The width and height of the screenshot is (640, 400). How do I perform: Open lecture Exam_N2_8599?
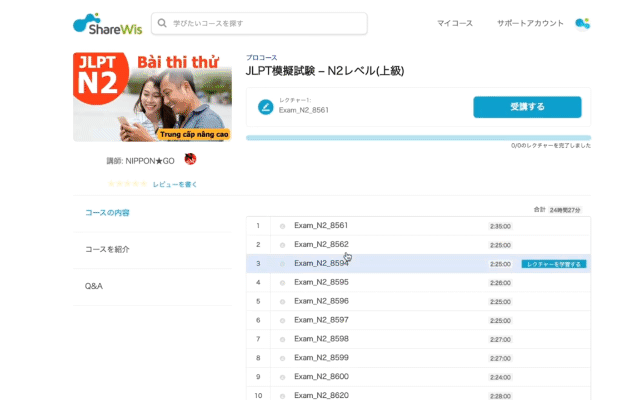pyautogui.click(x=321, y=358)
